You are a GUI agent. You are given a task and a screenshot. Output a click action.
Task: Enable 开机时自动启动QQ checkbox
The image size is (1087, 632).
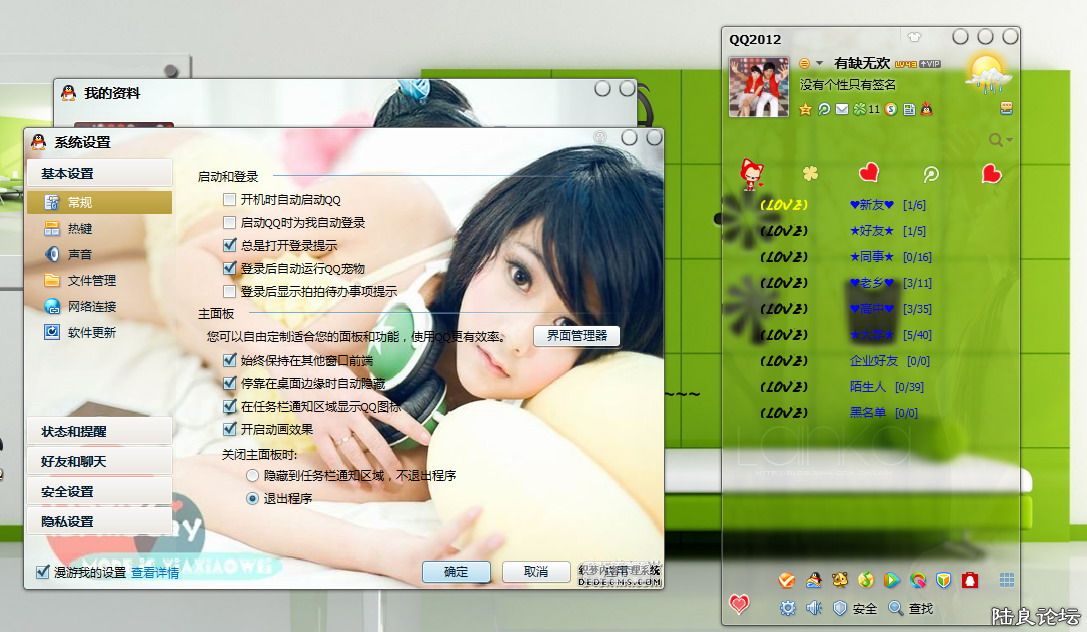(x=230, y=200)
